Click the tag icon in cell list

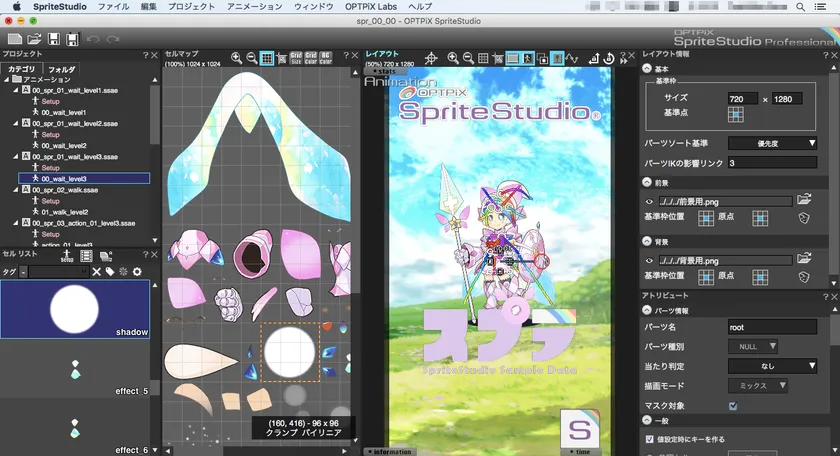click(x=109, y=271)
